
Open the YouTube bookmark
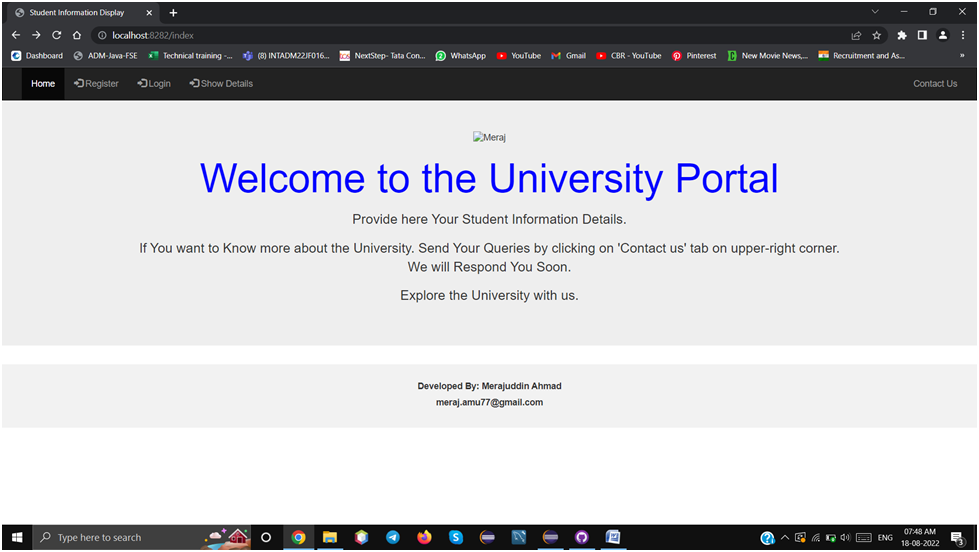pyautogui.click(x=519, y=56)
